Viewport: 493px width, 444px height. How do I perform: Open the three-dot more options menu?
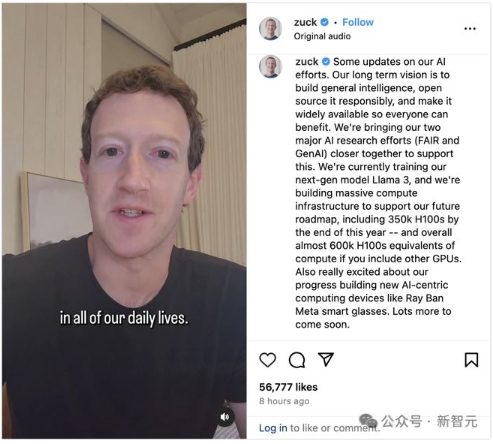(x=470, y=29)
